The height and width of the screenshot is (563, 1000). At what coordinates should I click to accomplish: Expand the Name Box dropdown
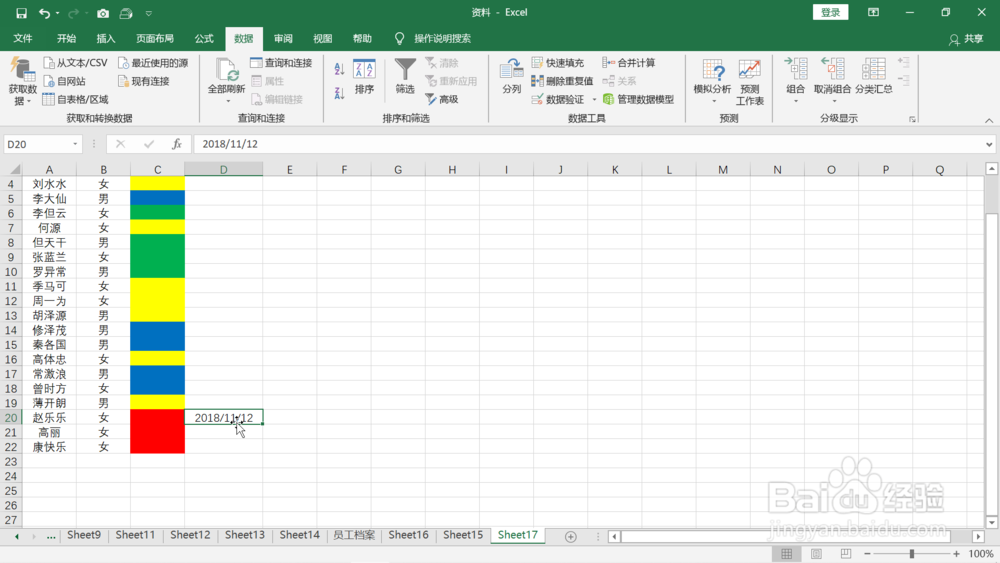coord(75,144)
